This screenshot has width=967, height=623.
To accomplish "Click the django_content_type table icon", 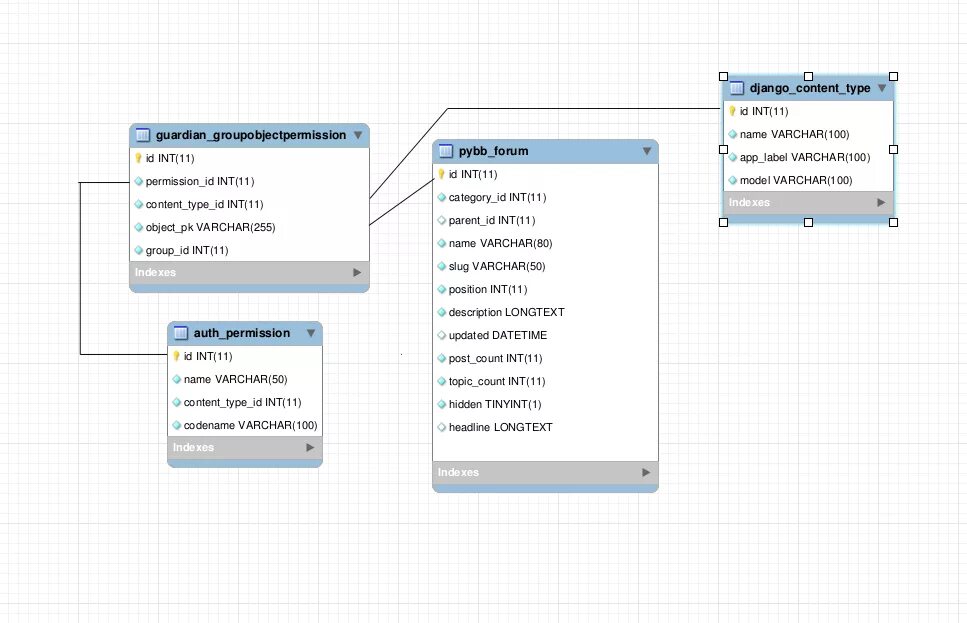I will (x=736, y=88).
